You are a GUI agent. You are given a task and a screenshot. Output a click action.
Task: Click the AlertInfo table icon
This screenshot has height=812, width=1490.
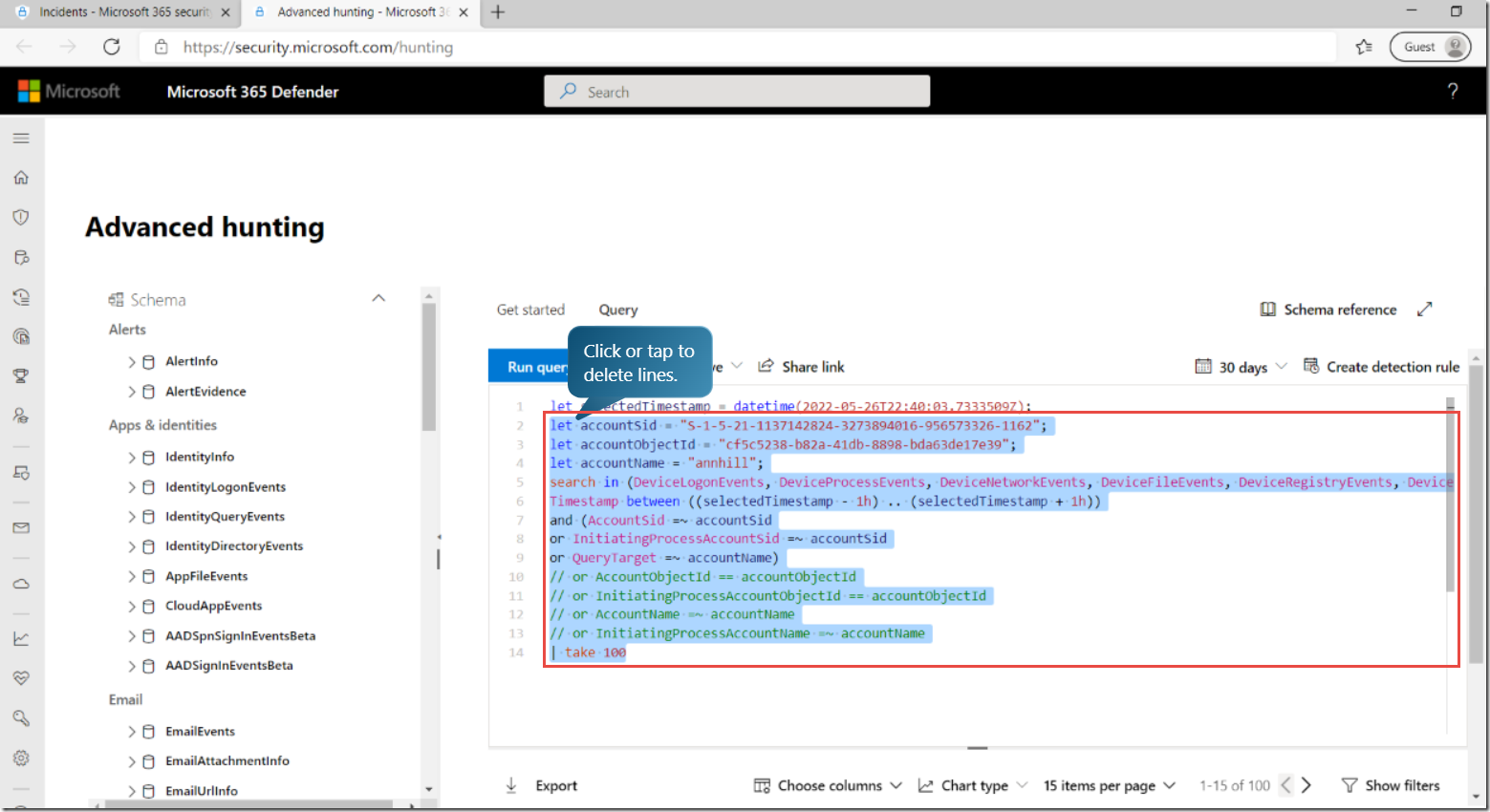point(149,362)
